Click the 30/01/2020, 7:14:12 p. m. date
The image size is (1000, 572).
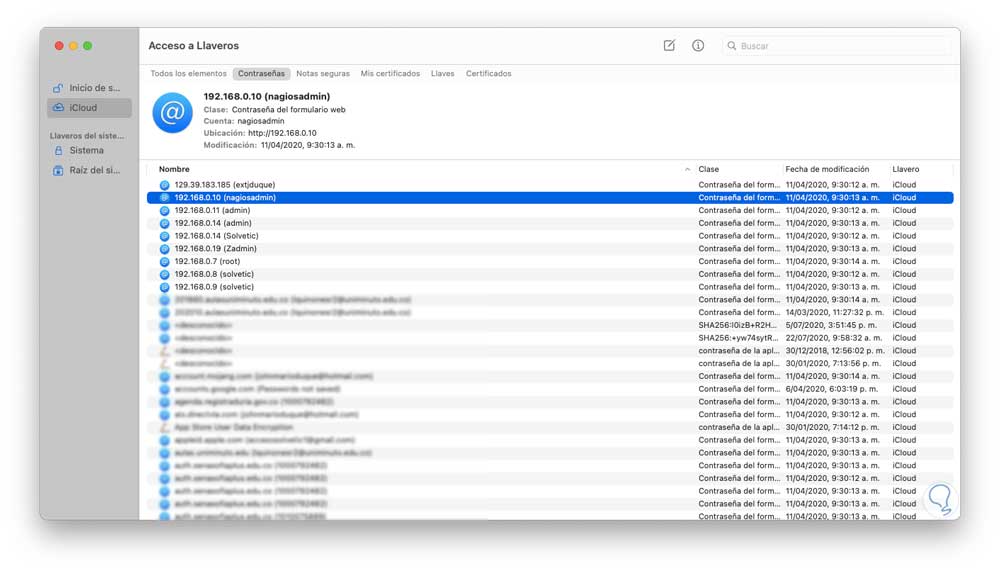coord(832,427)
